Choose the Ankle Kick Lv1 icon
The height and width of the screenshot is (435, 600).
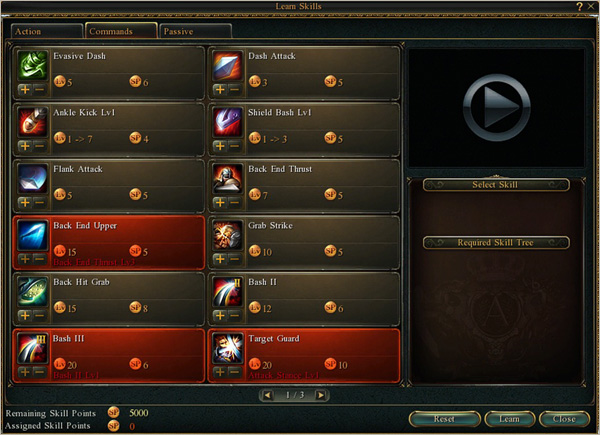(x=33, y=122)
